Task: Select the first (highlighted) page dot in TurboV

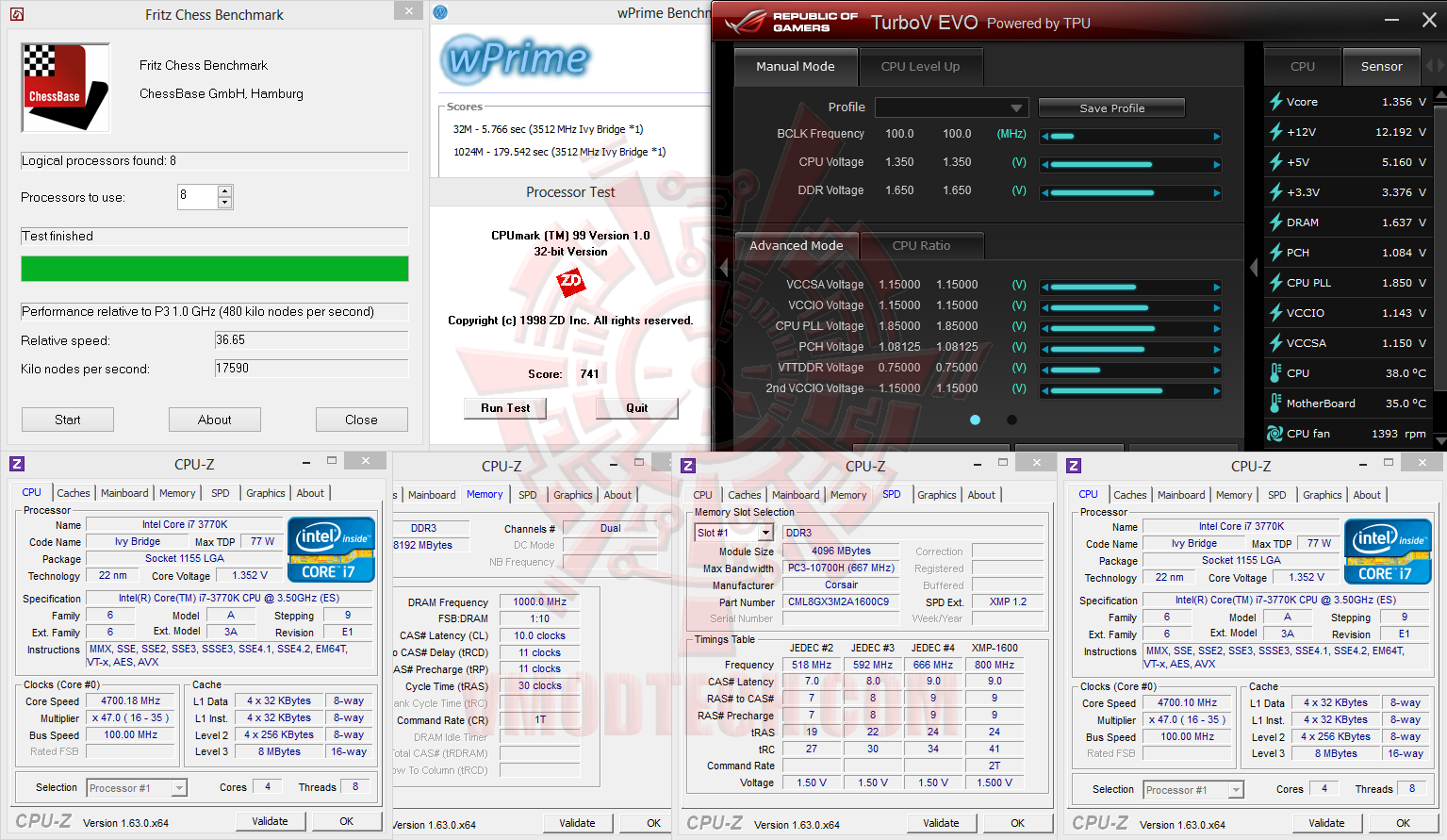Action: pos(975,420)
